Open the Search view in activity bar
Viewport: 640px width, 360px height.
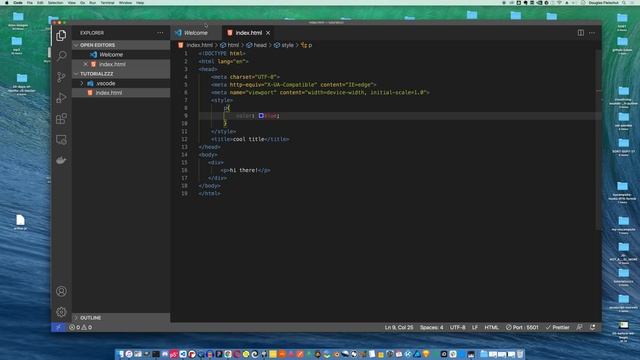[61, 56]
